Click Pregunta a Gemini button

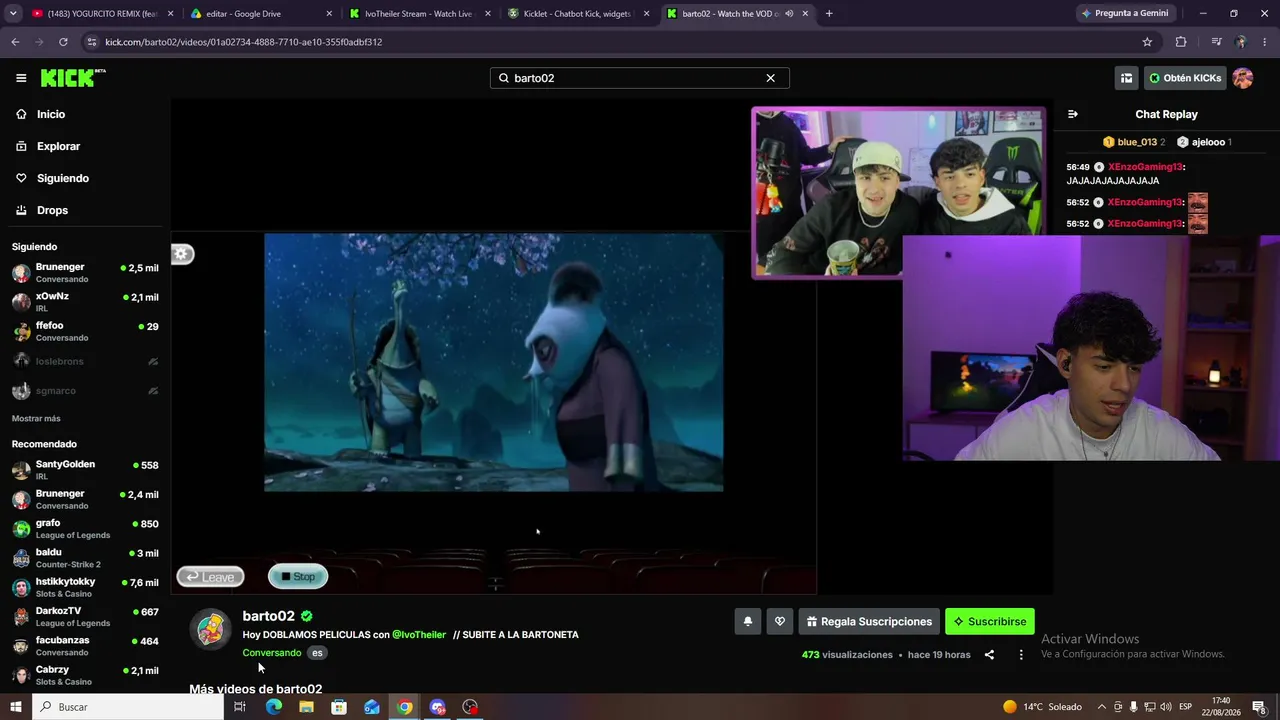coord(1125,14)
